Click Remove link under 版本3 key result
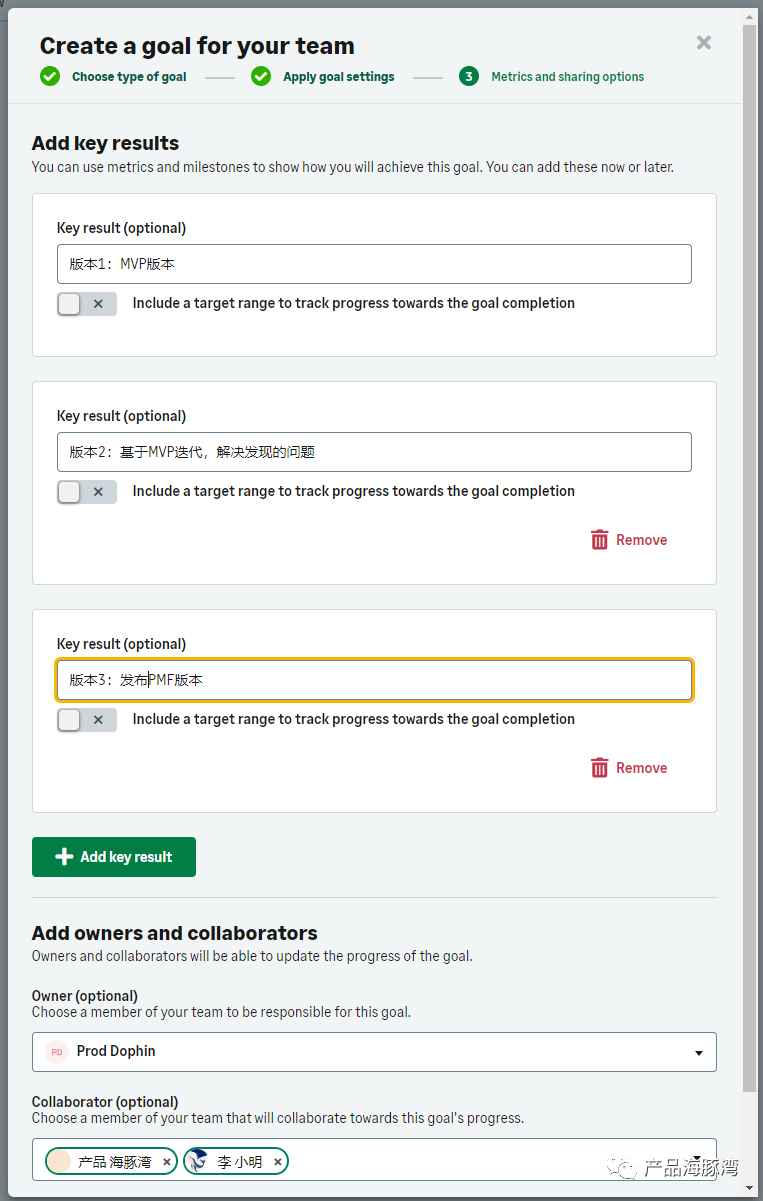The image size is (763, 1201). coord(642,768)
